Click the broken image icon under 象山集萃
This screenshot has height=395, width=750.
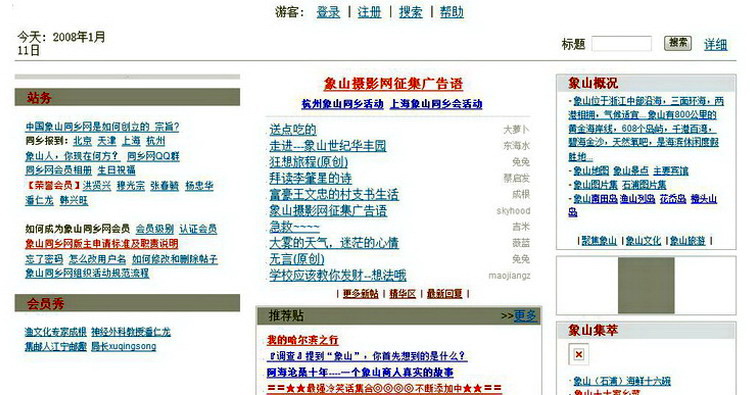coord(579,354)
